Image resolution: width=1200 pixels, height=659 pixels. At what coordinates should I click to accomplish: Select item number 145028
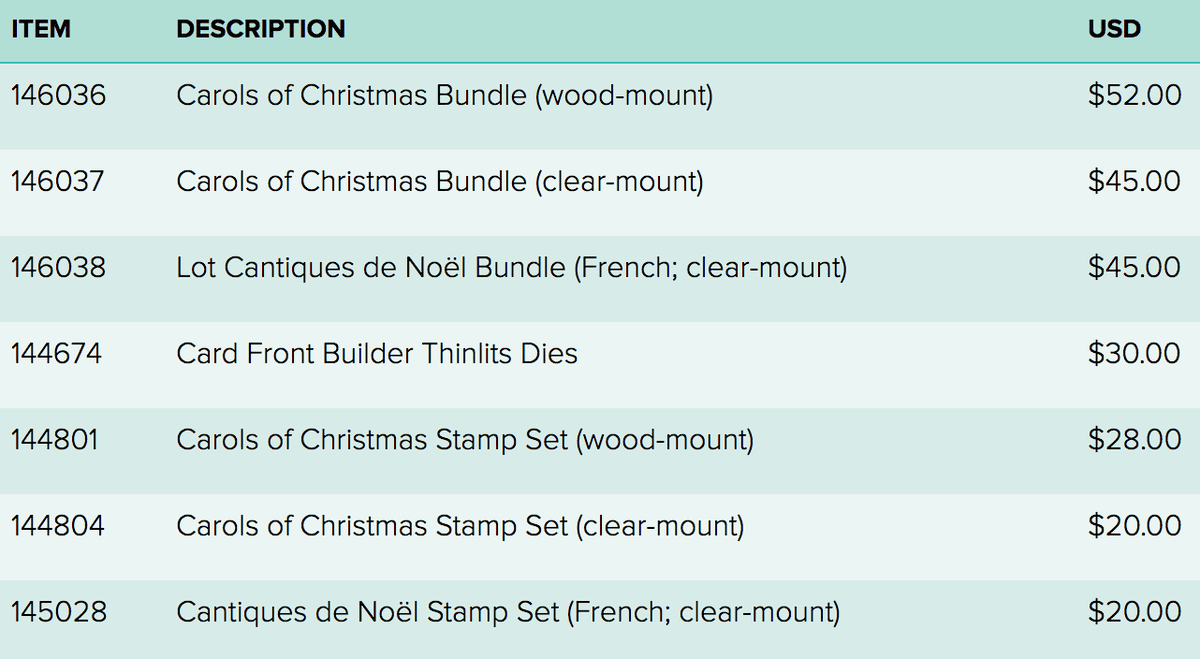(58, 612)
